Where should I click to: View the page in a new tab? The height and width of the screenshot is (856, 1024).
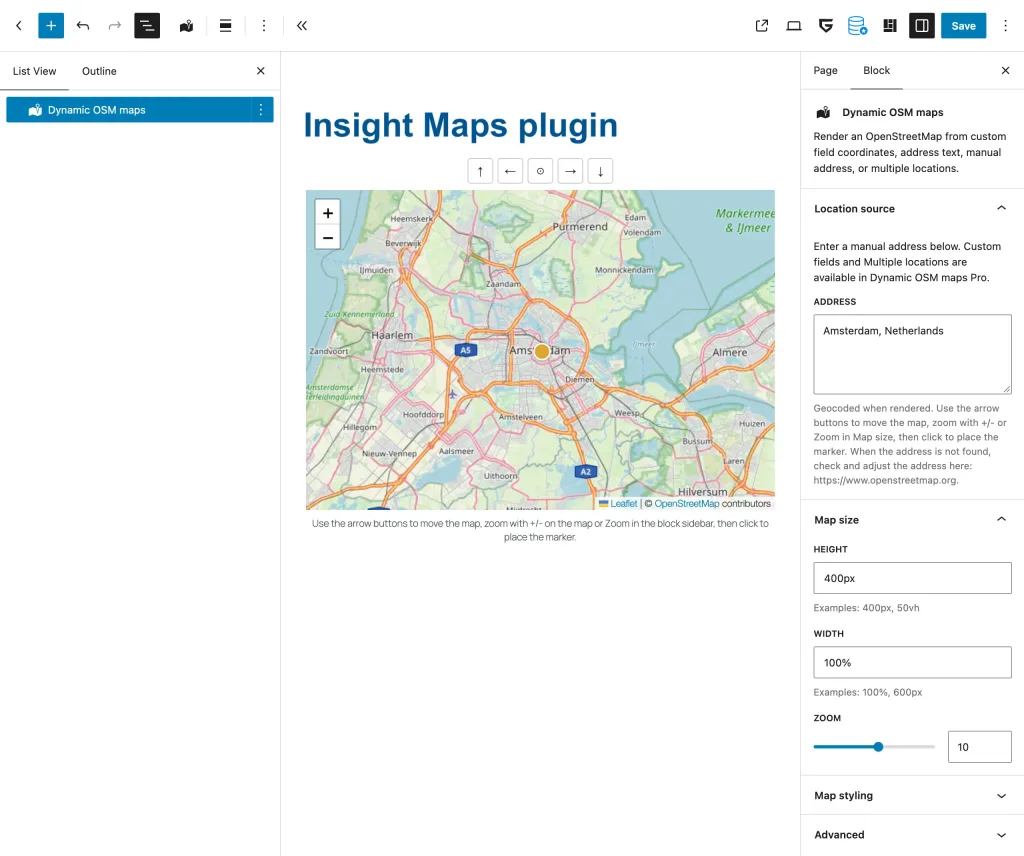click(x=761, y=25)
